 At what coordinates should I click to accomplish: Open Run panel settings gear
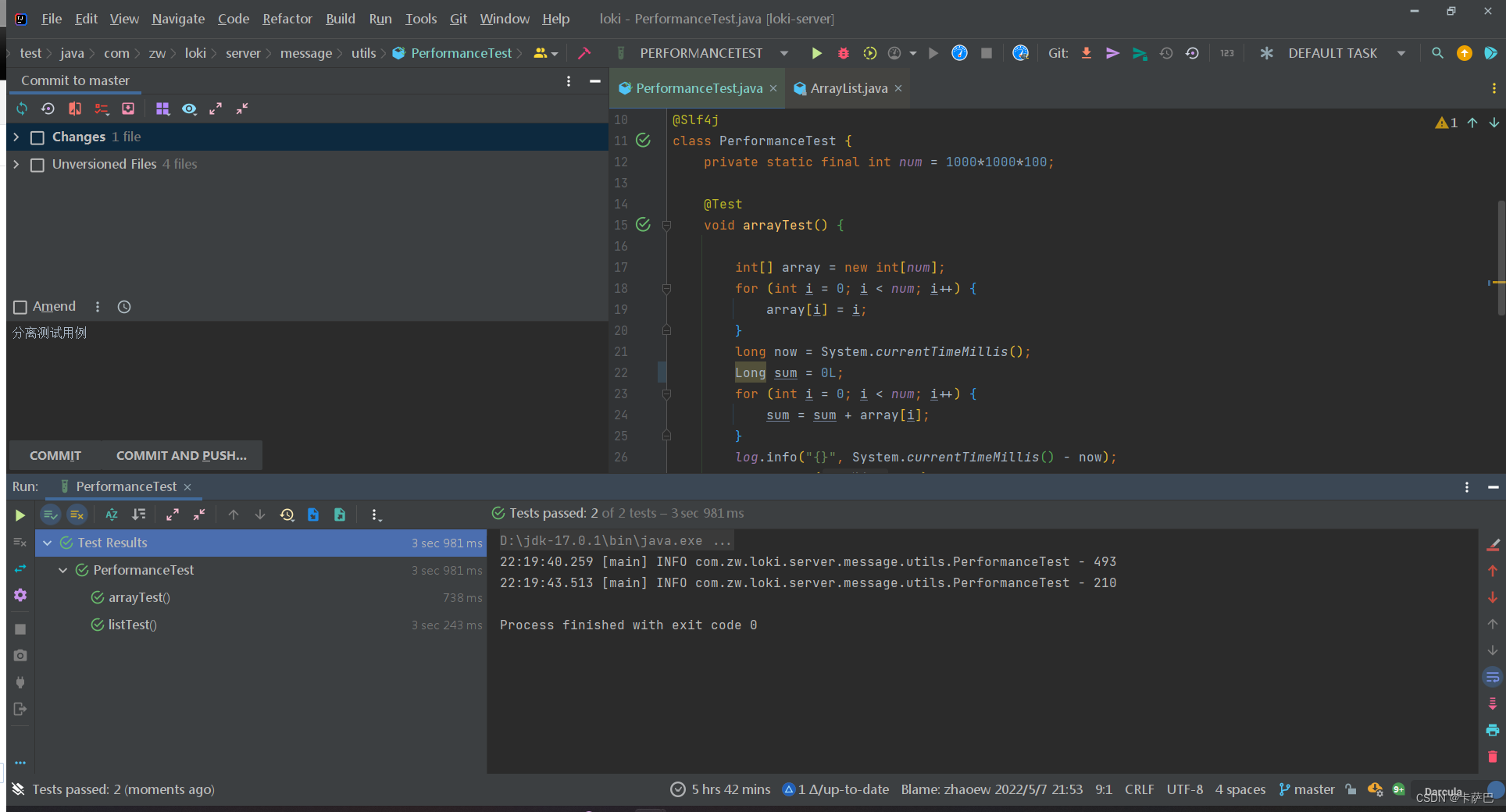tap(20, 595)
